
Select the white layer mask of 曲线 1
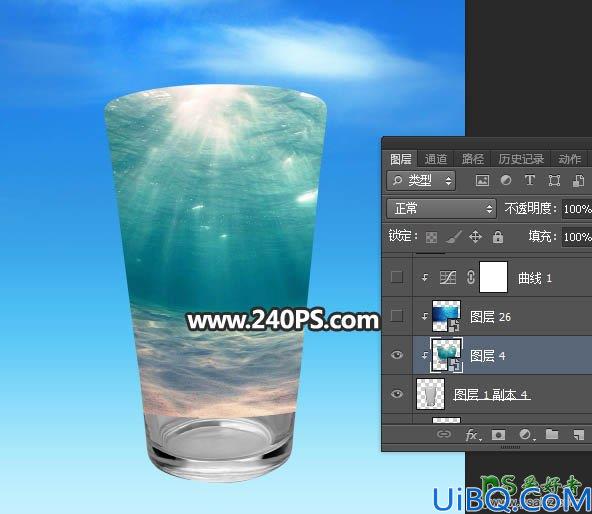point(493,277)
